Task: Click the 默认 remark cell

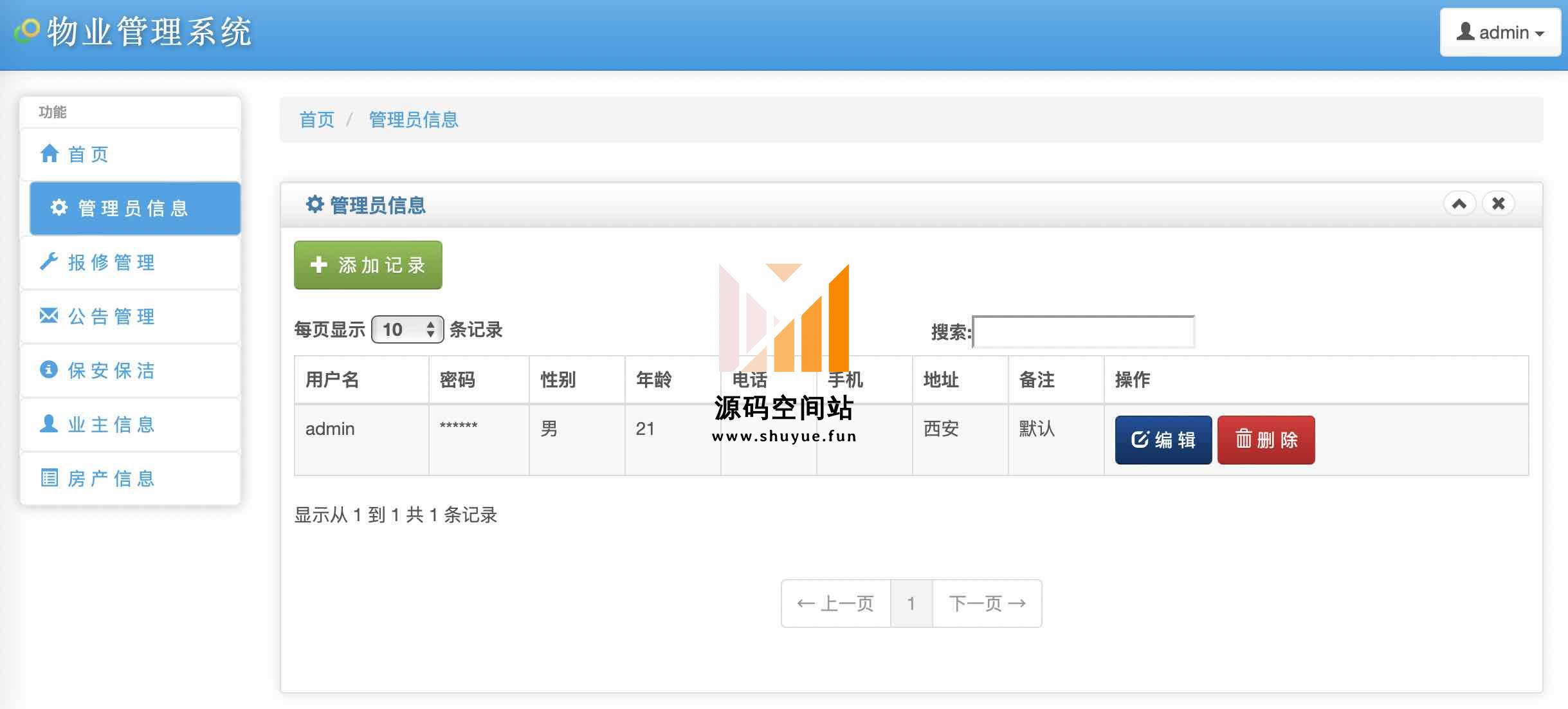Action: coord(1056,440)
